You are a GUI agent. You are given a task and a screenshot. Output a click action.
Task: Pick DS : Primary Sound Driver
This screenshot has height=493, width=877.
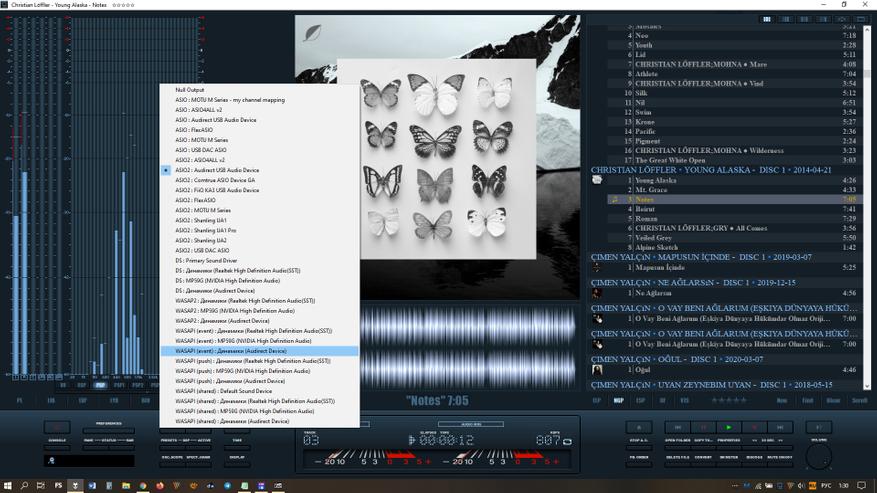[206, 260]
